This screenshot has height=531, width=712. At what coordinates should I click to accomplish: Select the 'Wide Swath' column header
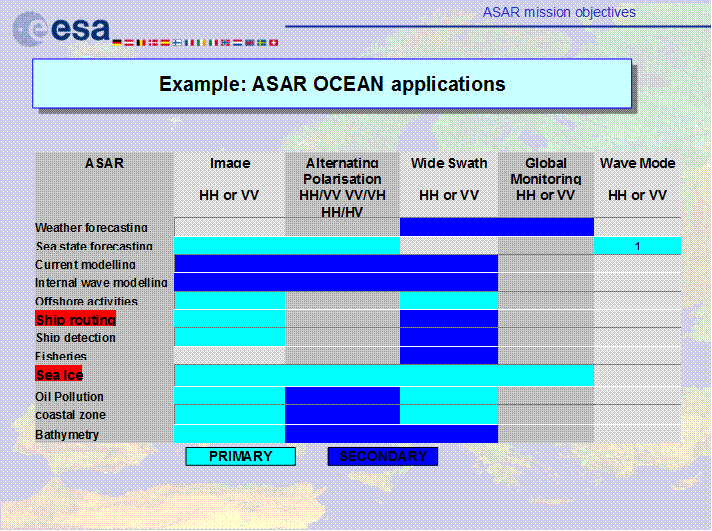[449, 185]
